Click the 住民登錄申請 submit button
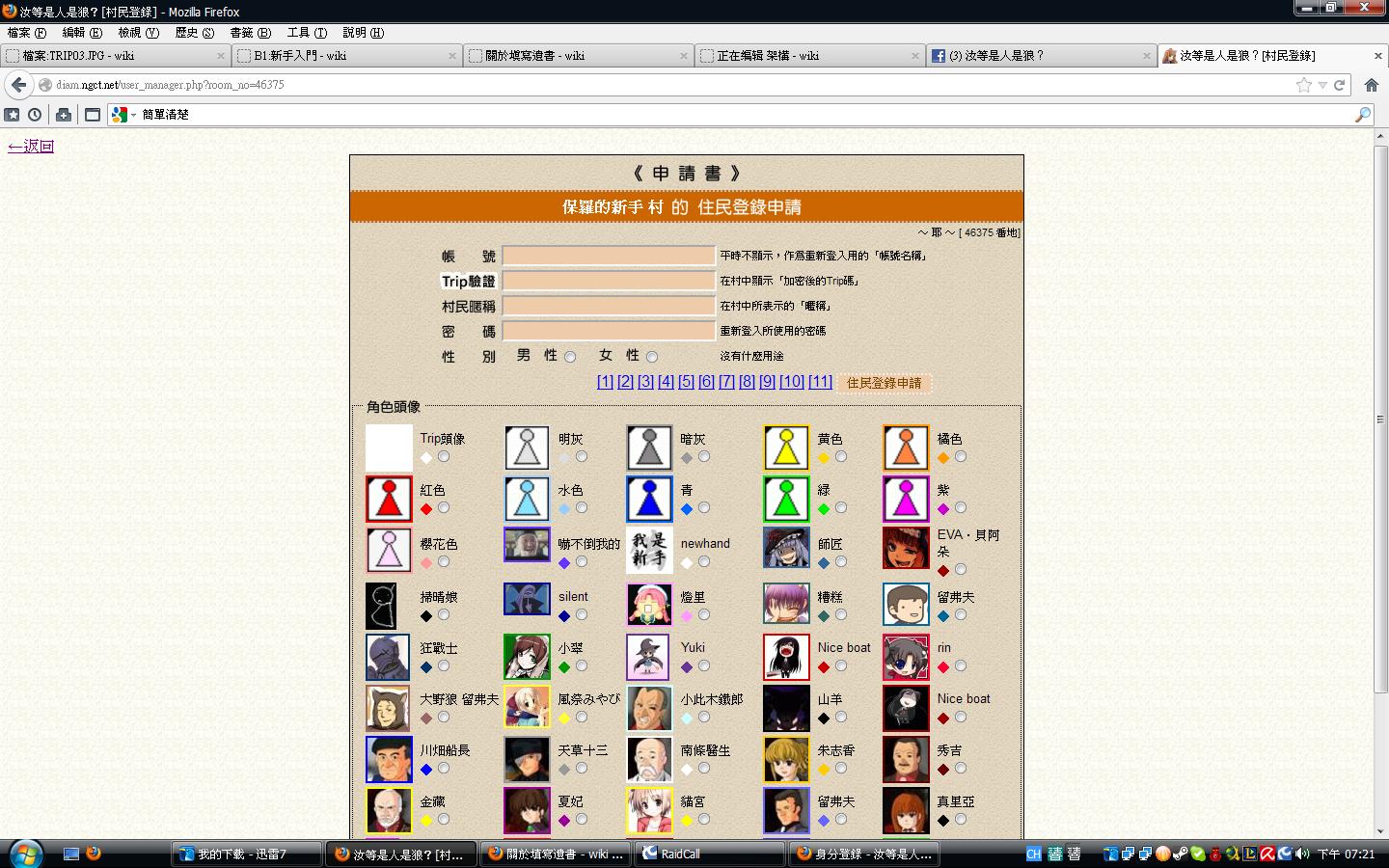The image size is (1389, 868). [x=884, y=383]
